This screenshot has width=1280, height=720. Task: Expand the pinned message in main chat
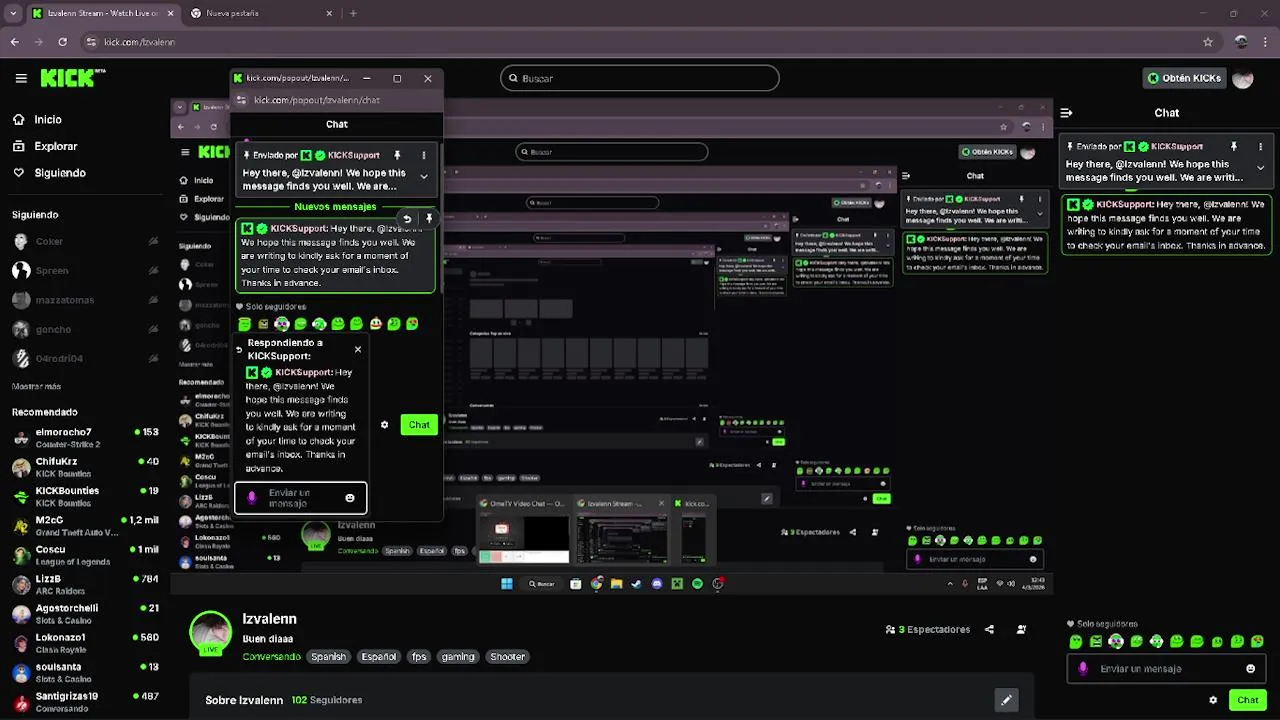[1260, 168]
